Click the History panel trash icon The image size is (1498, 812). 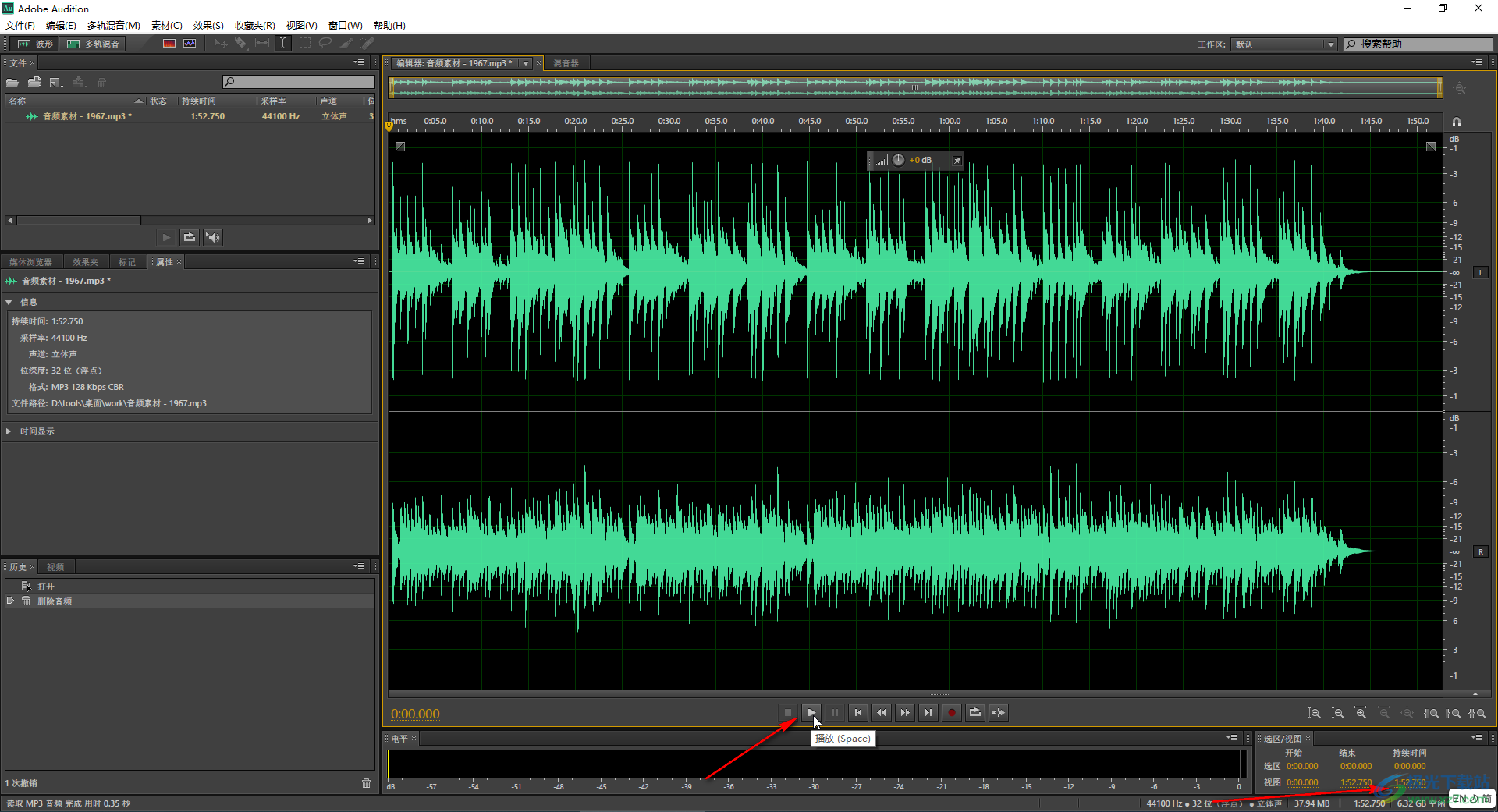pos(367,783)
